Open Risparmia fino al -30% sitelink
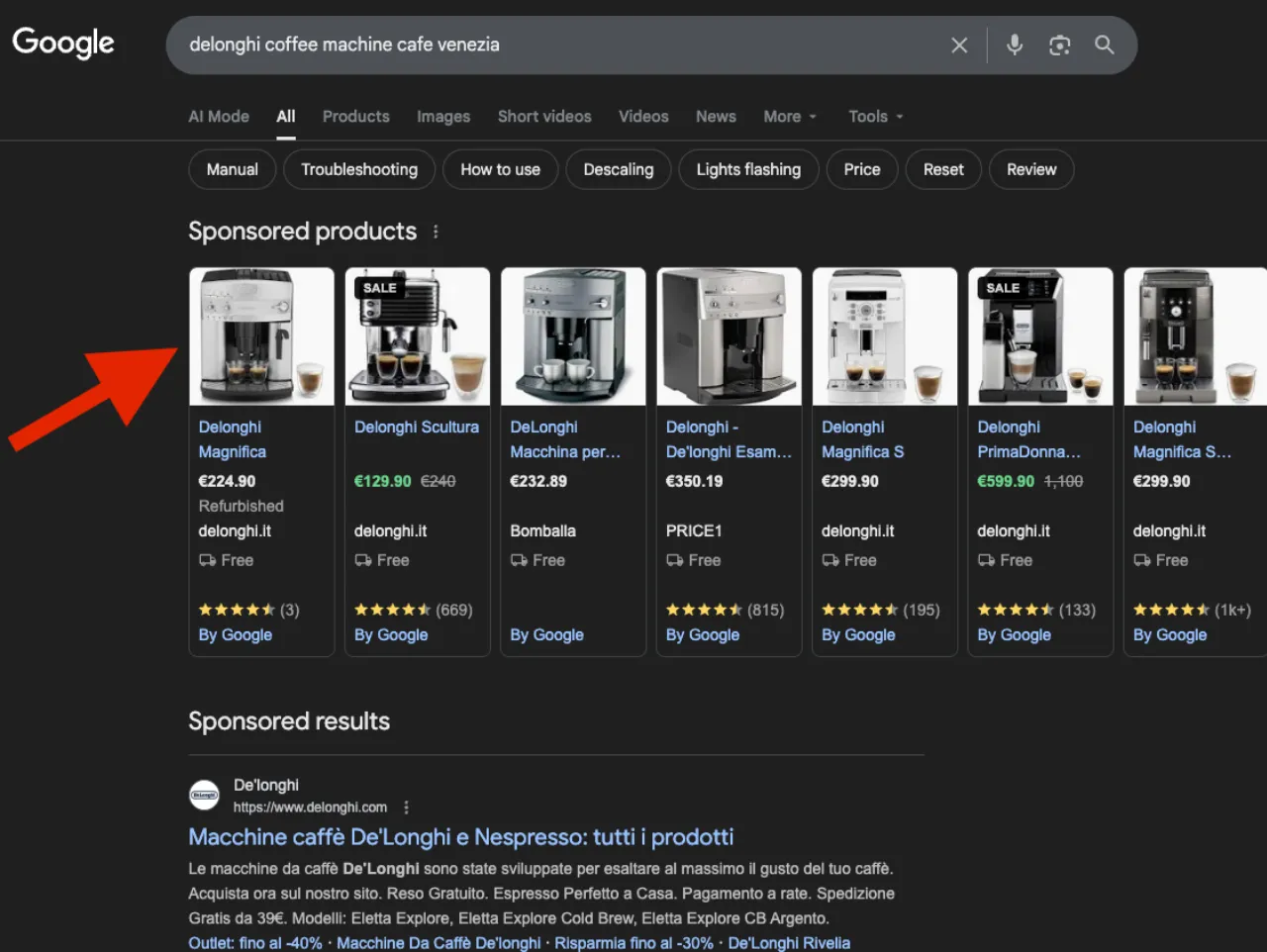This screenshot has height=952, width=1267. pos(633,943)
